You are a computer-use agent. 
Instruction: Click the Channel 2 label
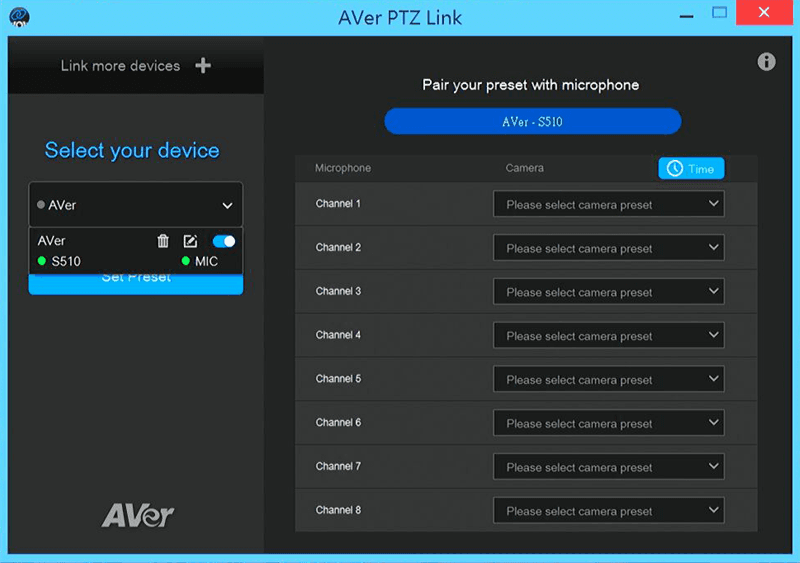pos(338,248)
